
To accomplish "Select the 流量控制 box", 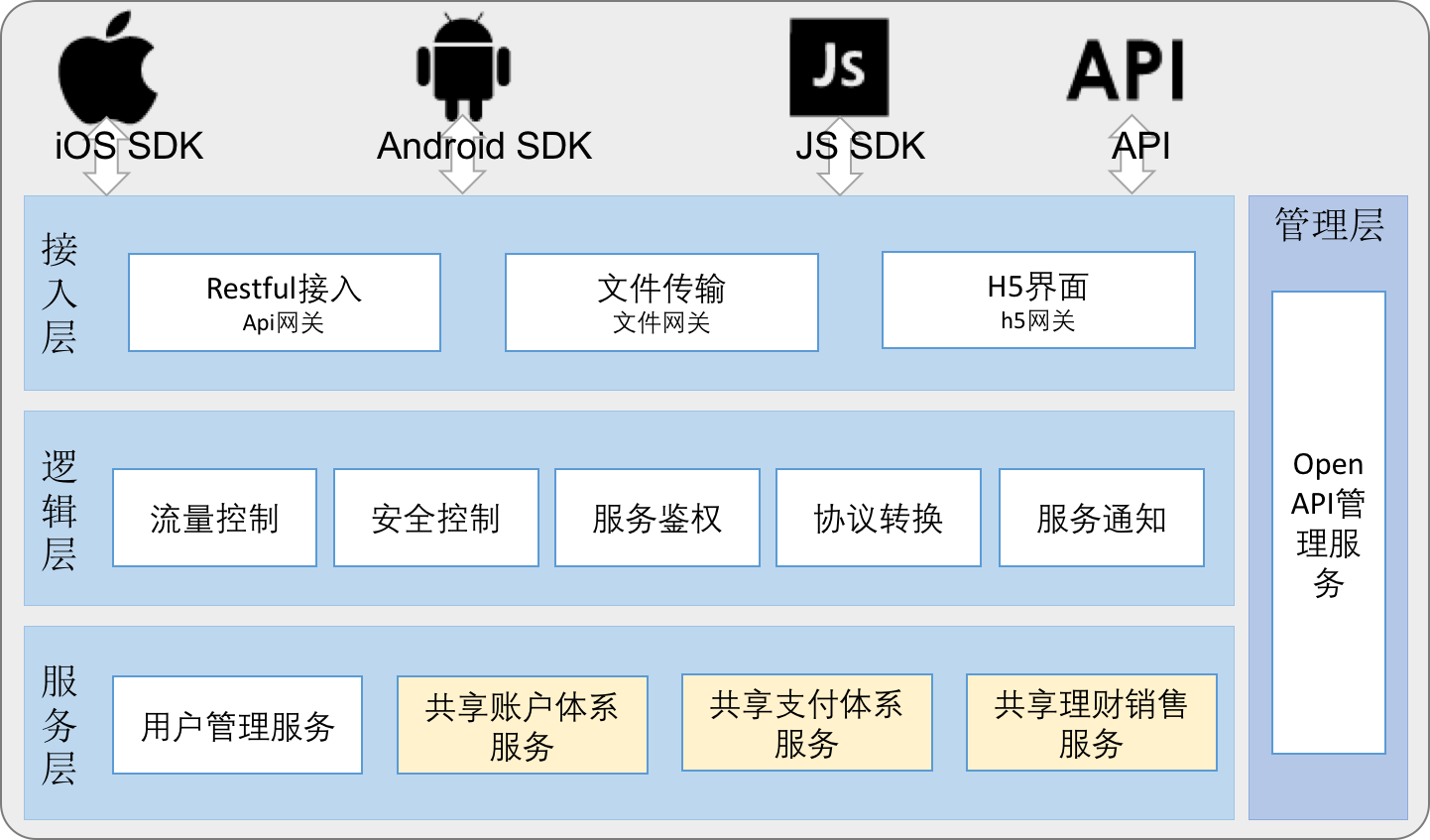I will (214, 518).
